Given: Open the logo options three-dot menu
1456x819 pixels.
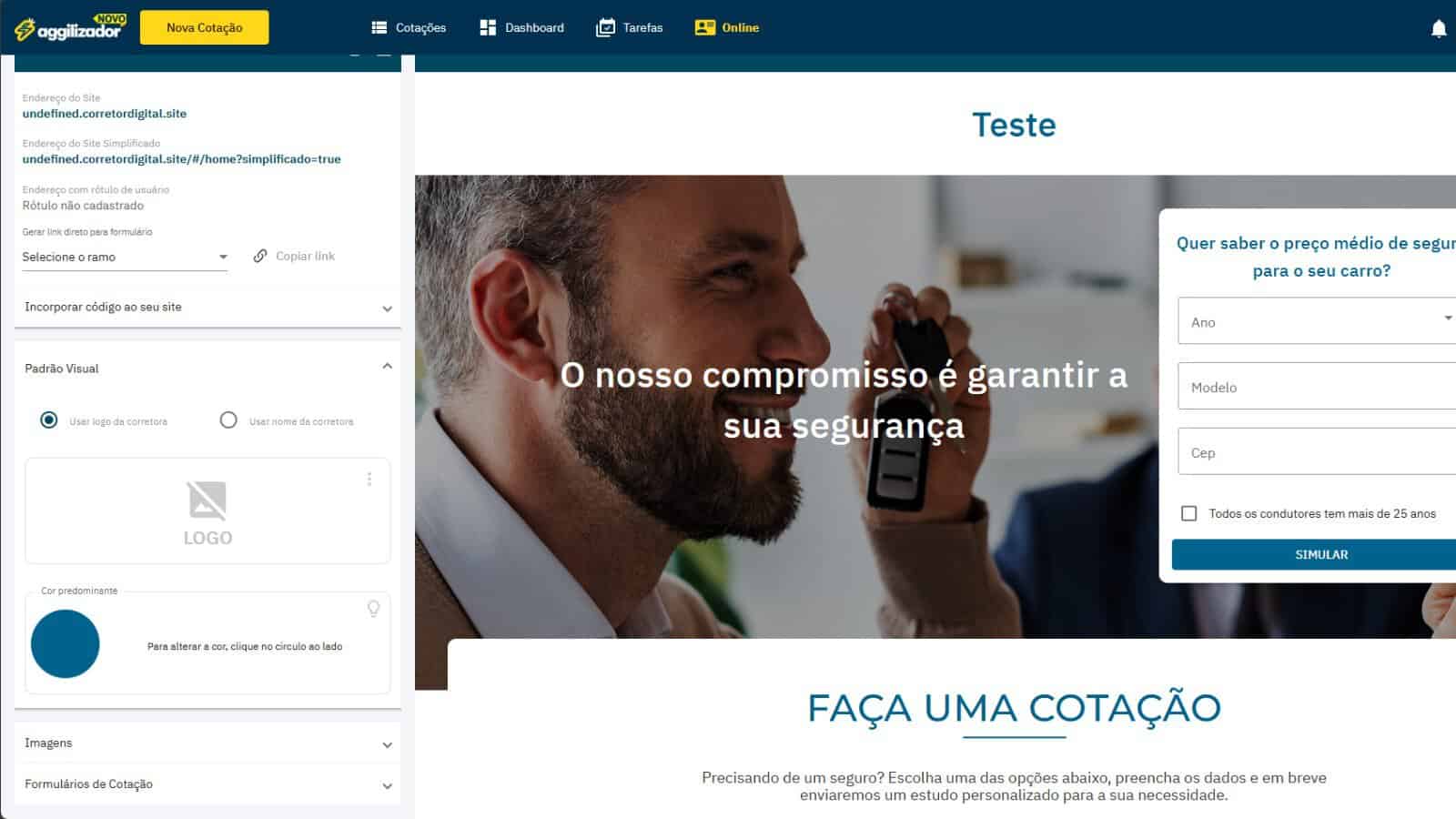Looking at the screenshot, I should point(369,479).
